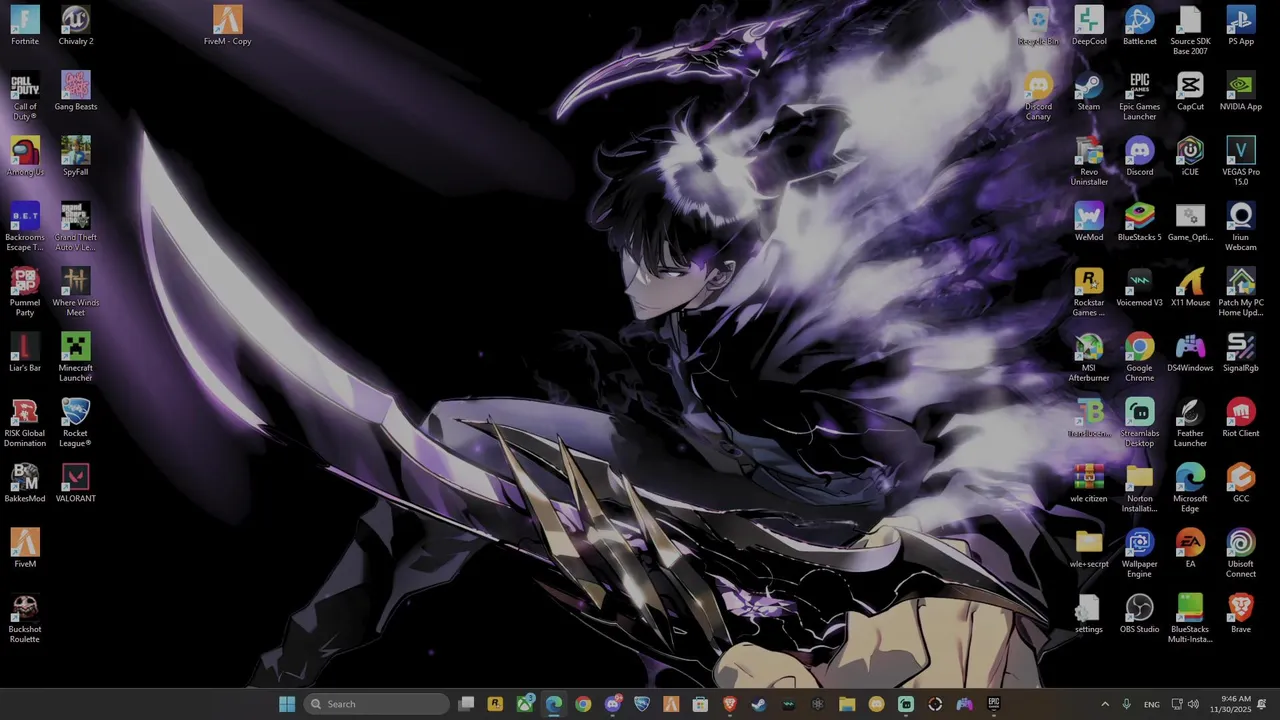
Task: Click the Streamlabs Desktop shortcut
Action: [x=1140, y=422]
